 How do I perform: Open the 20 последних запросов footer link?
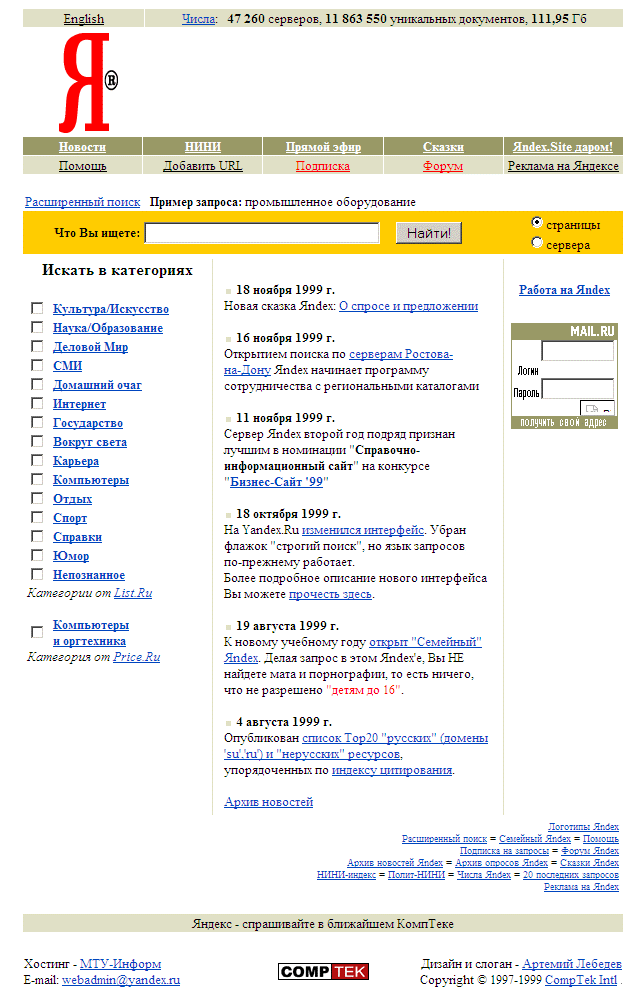point(571,875)
